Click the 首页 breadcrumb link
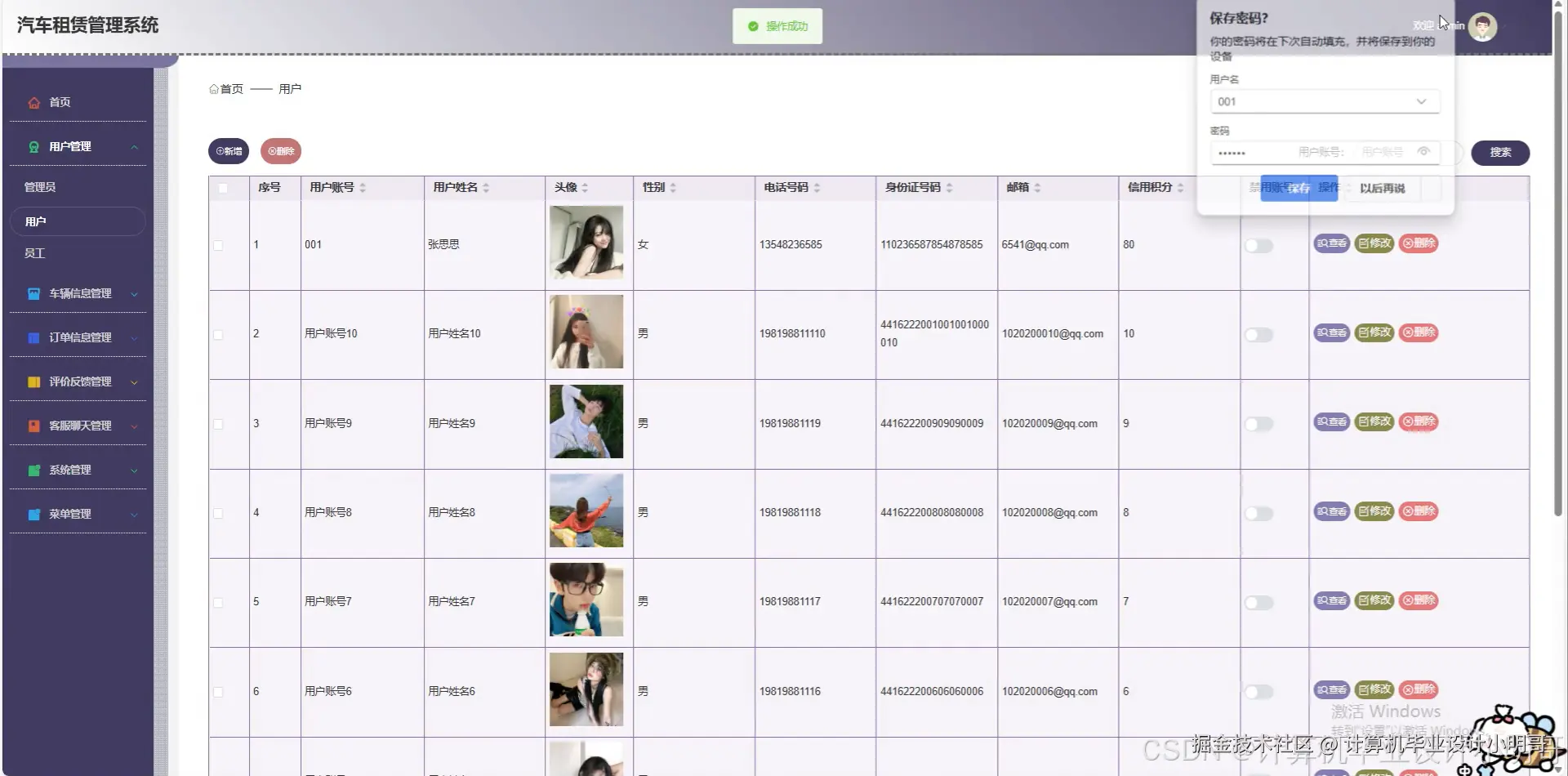Viewport: 1568px width, 776px height. pos(232,89)
